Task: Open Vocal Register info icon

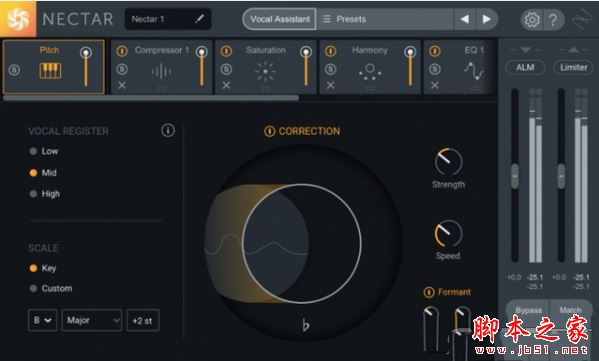Action: [168, 130]
